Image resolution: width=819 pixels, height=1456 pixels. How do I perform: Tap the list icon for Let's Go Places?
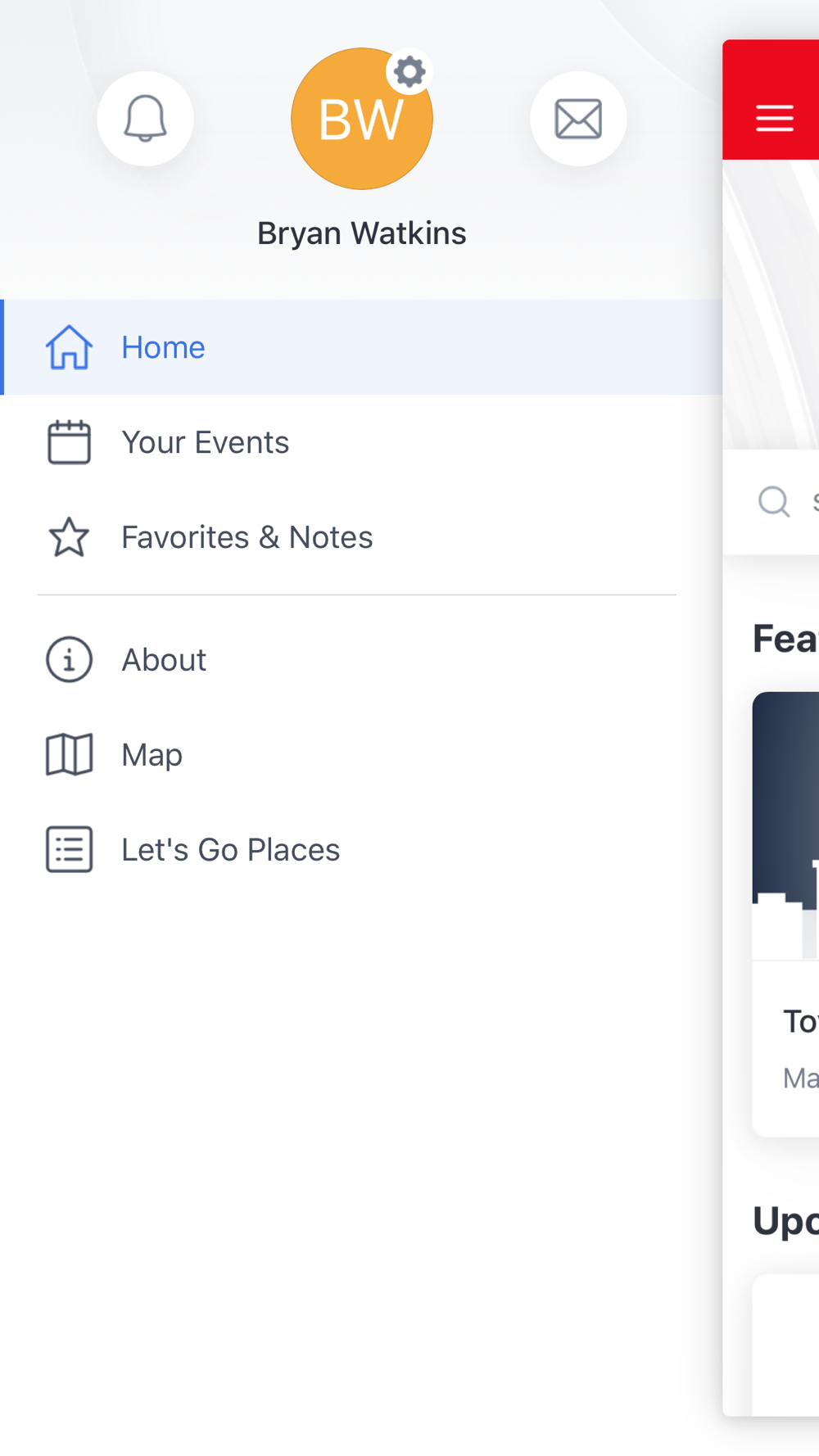tap(69, 849)
